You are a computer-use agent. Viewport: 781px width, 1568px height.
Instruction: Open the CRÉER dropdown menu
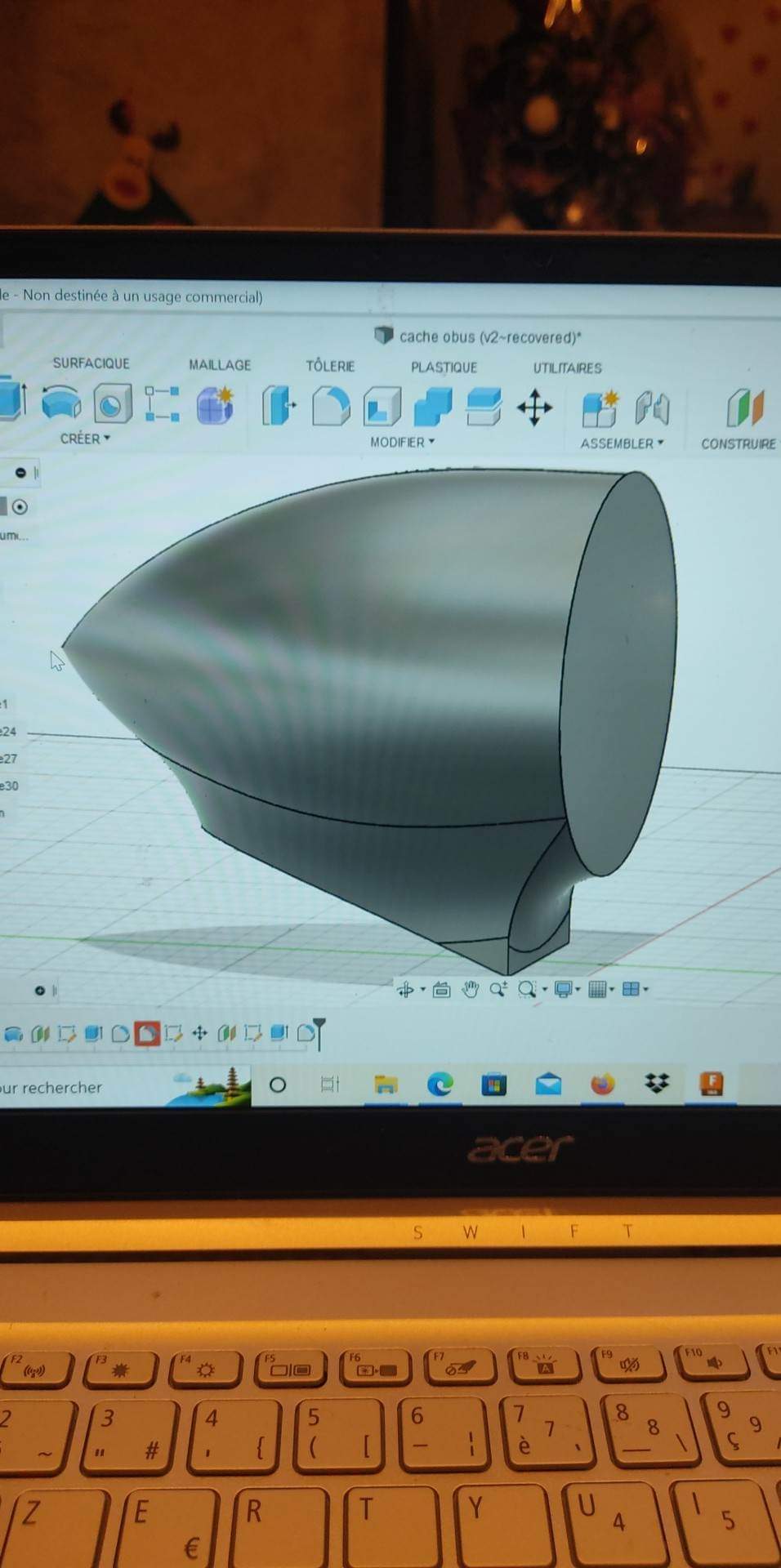[84, 439]
